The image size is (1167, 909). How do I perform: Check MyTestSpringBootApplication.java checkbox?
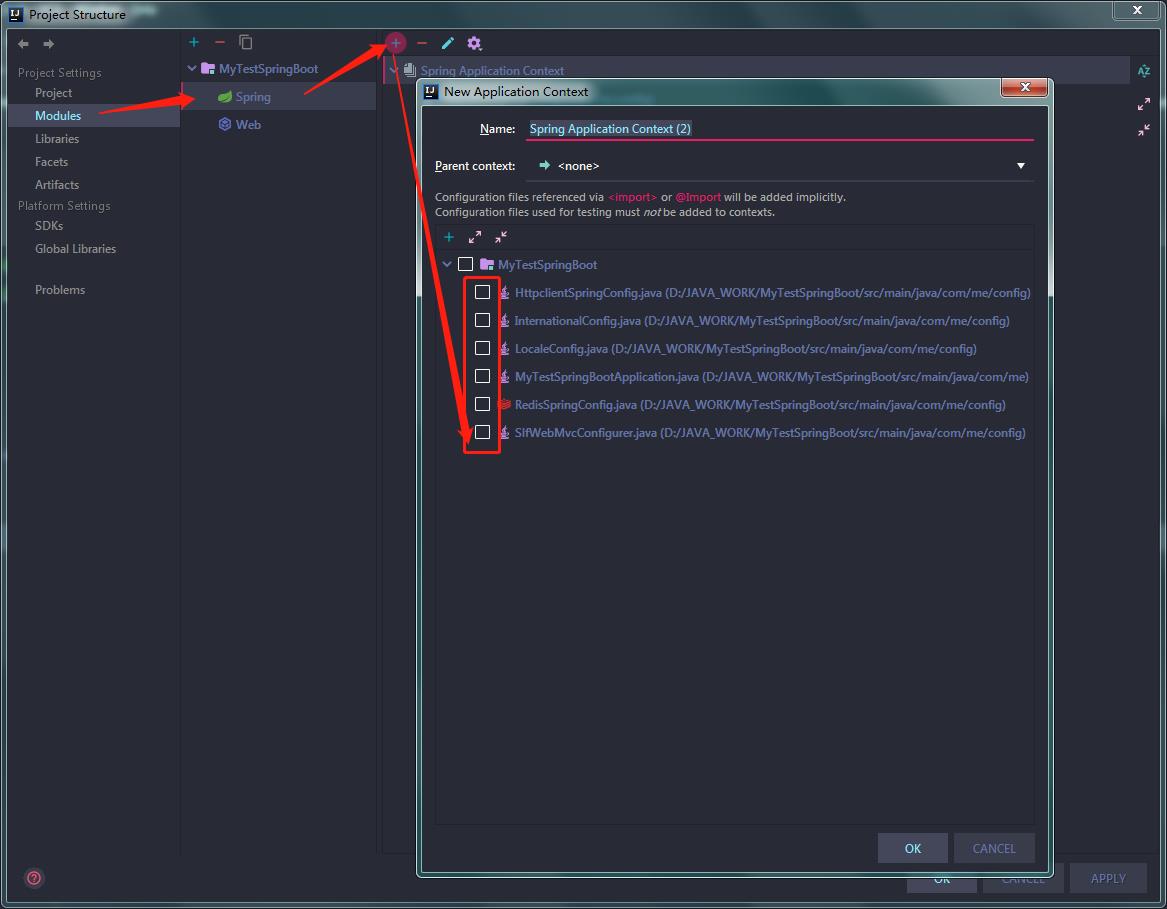coord(482,376)
